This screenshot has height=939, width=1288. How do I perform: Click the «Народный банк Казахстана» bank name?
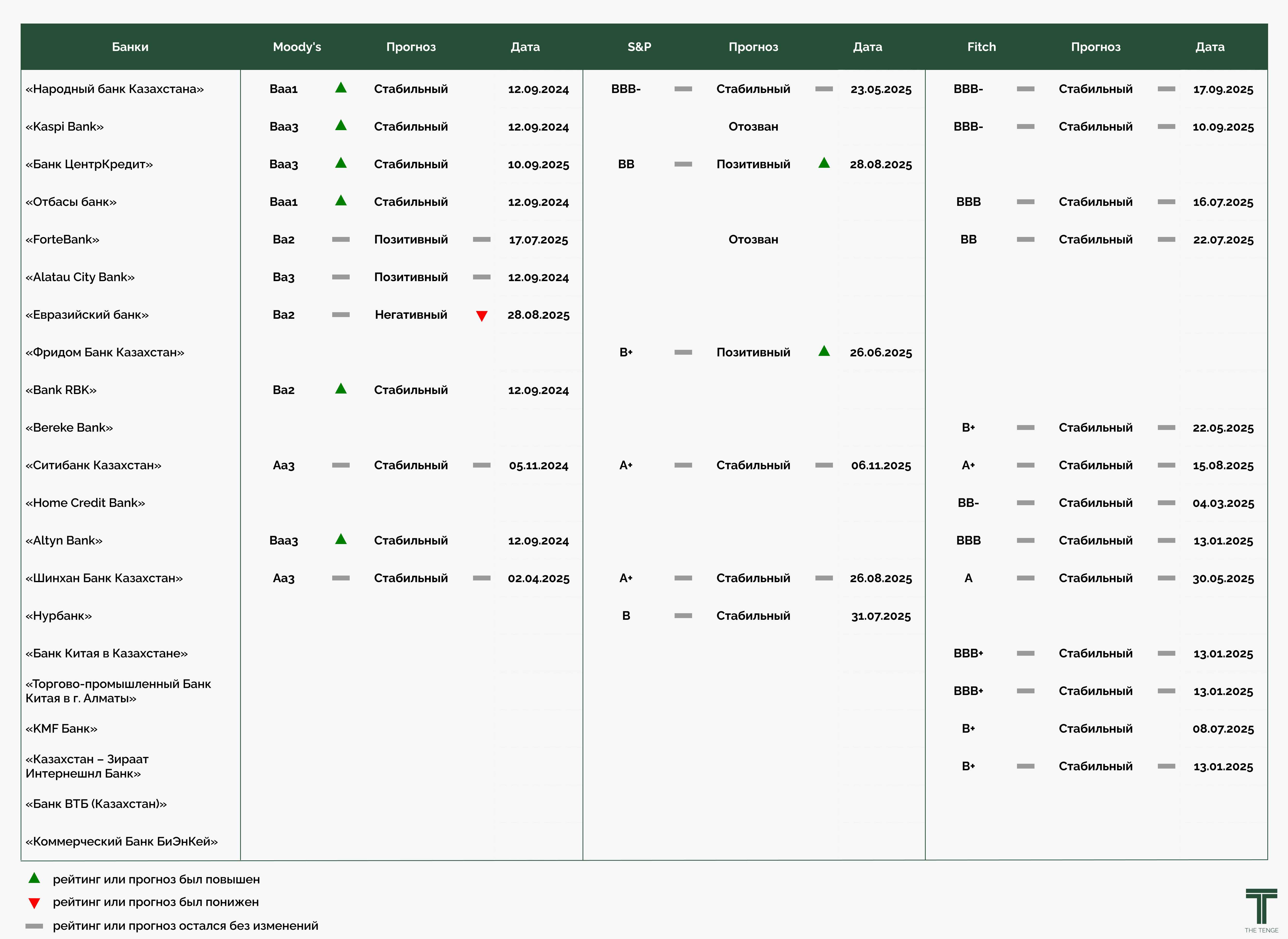click(x=114, y=89)
